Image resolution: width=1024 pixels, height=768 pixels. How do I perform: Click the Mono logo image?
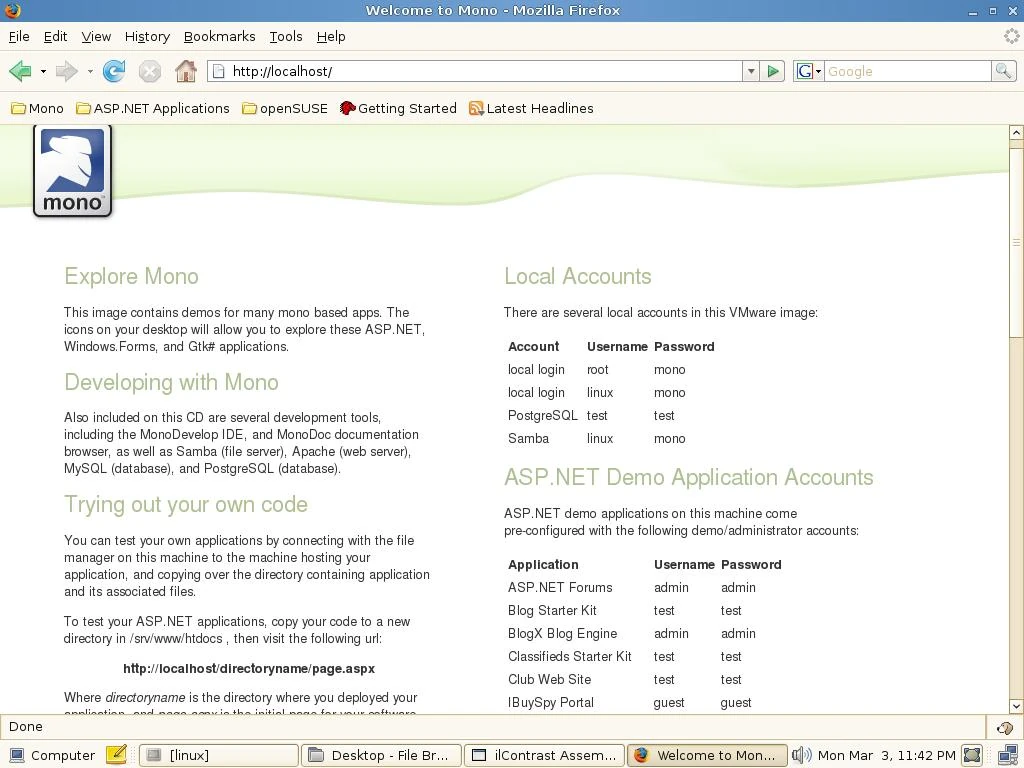(x=72, y=171)
